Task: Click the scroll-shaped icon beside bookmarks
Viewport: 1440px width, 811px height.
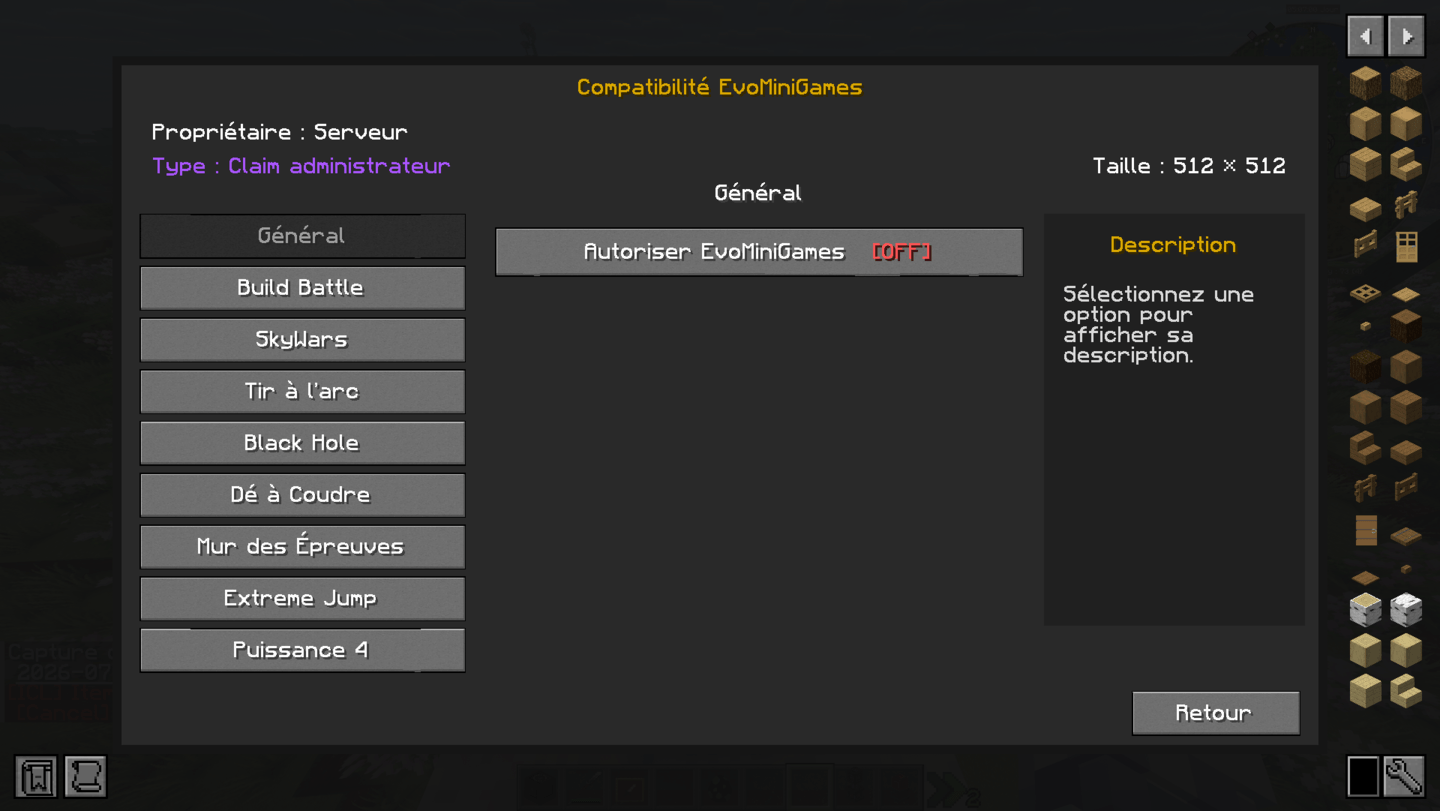Action: tap(86, 777)
